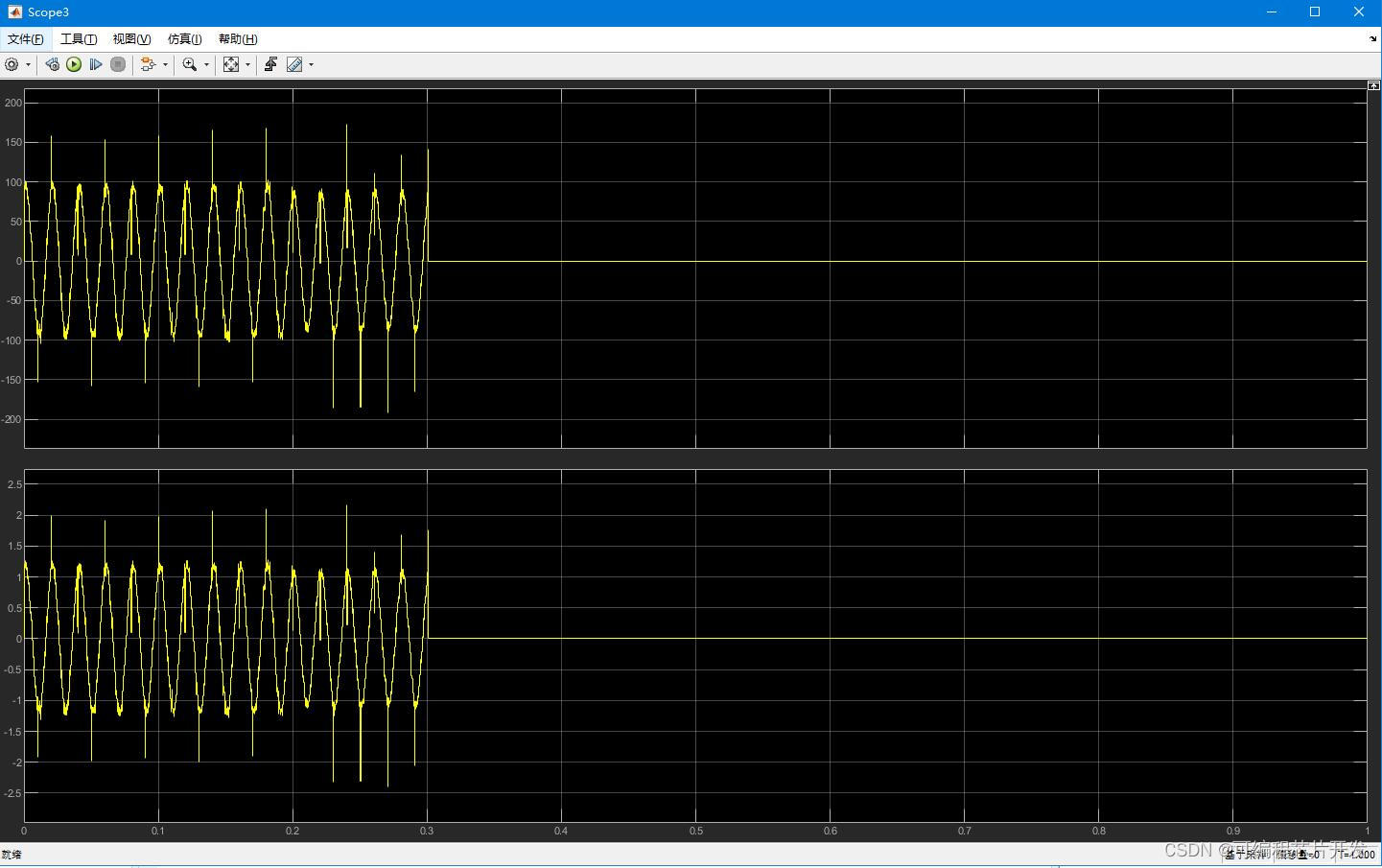Open the 工具(T) menu
This screenshot has width=1382, height=868.
[79, 39]
